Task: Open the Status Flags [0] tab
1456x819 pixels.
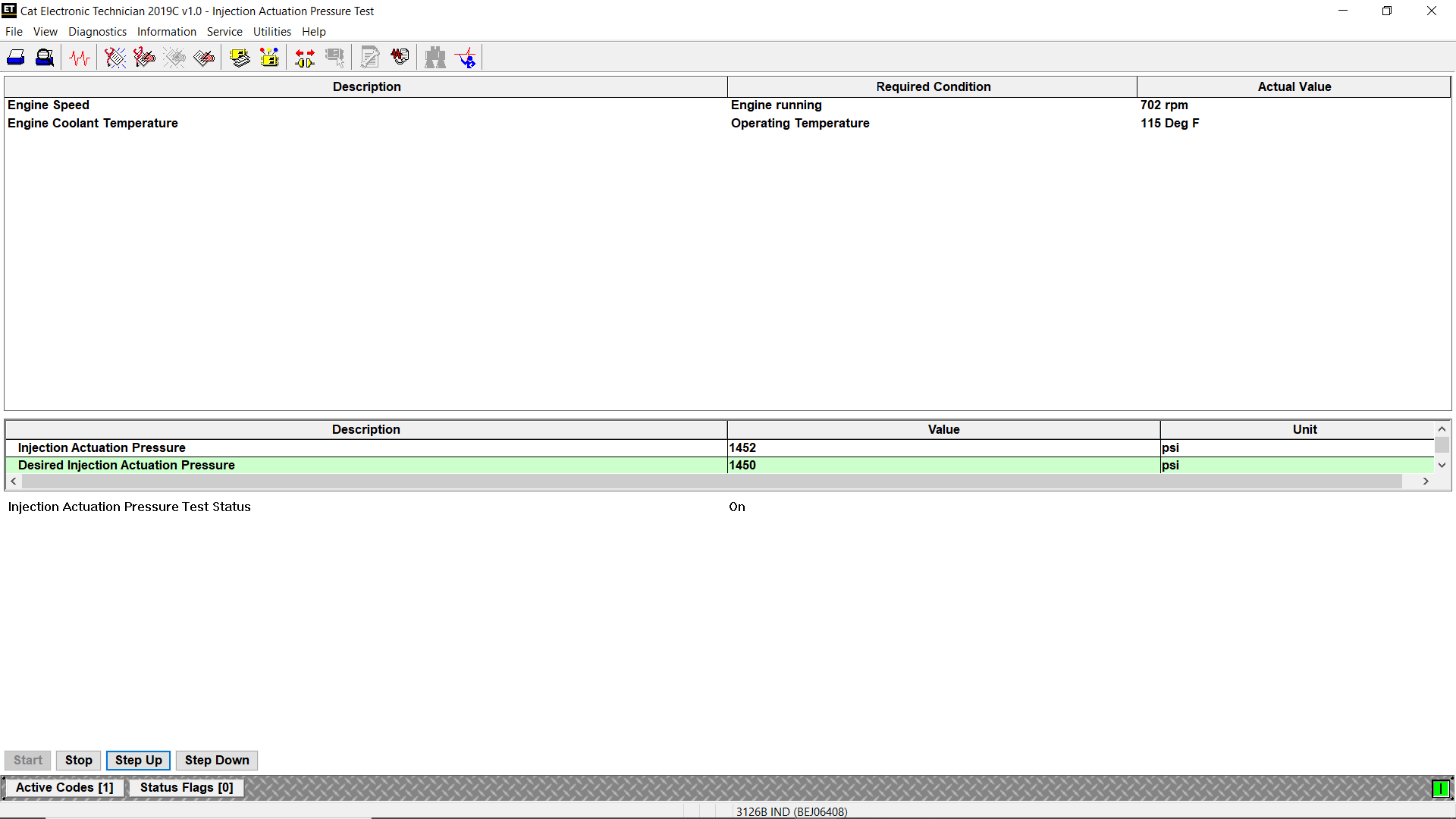Action: [187, 788]
